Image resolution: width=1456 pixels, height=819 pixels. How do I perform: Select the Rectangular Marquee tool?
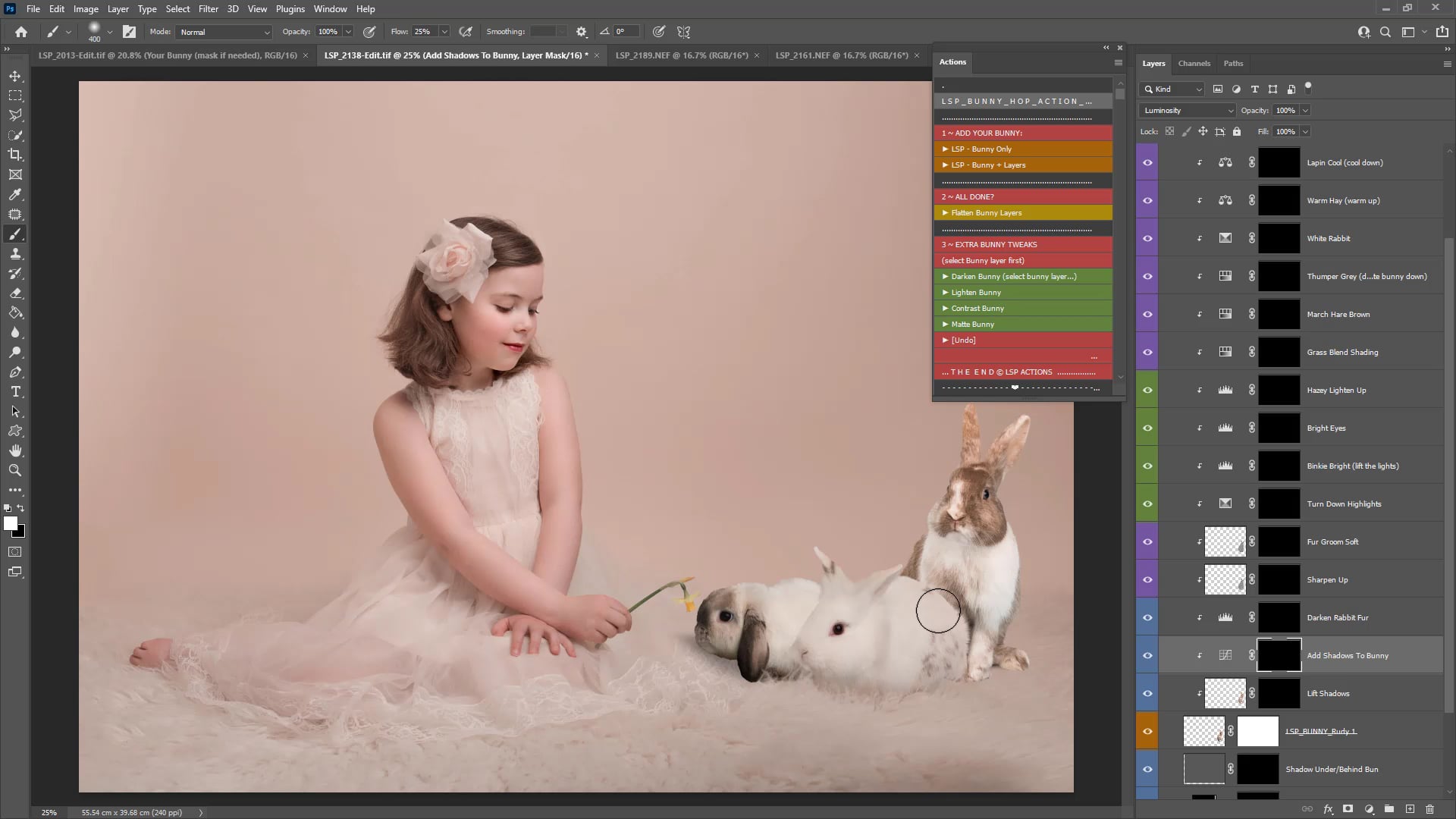15,96
